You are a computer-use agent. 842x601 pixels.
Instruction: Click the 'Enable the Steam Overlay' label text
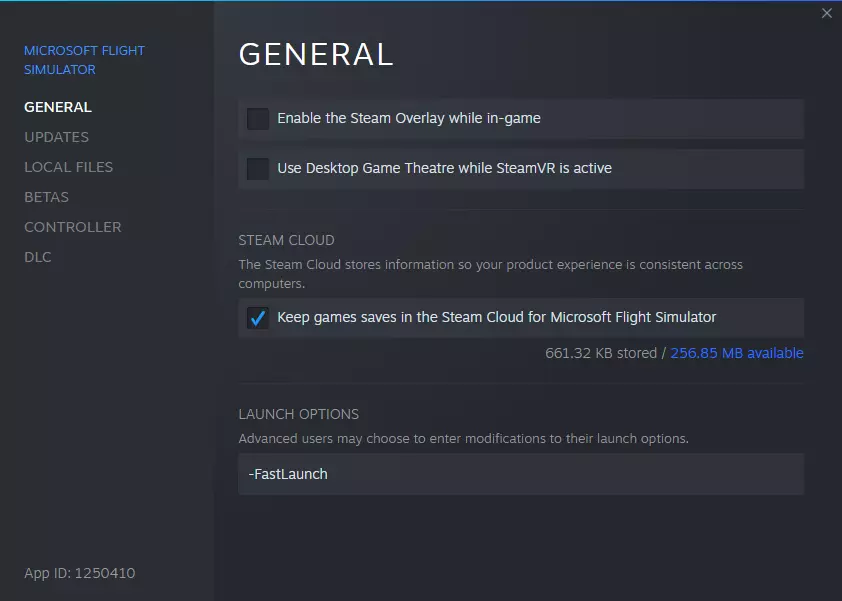408,118
